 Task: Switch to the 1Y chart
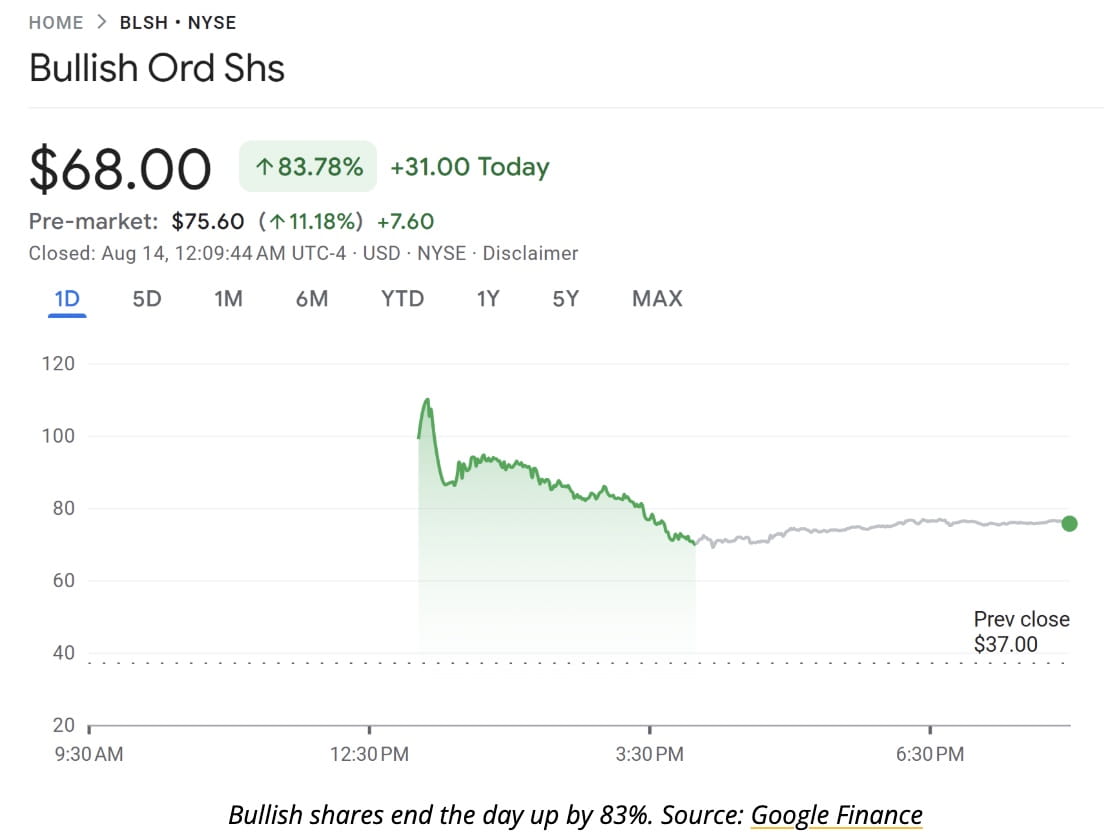(x=487, y=298)
